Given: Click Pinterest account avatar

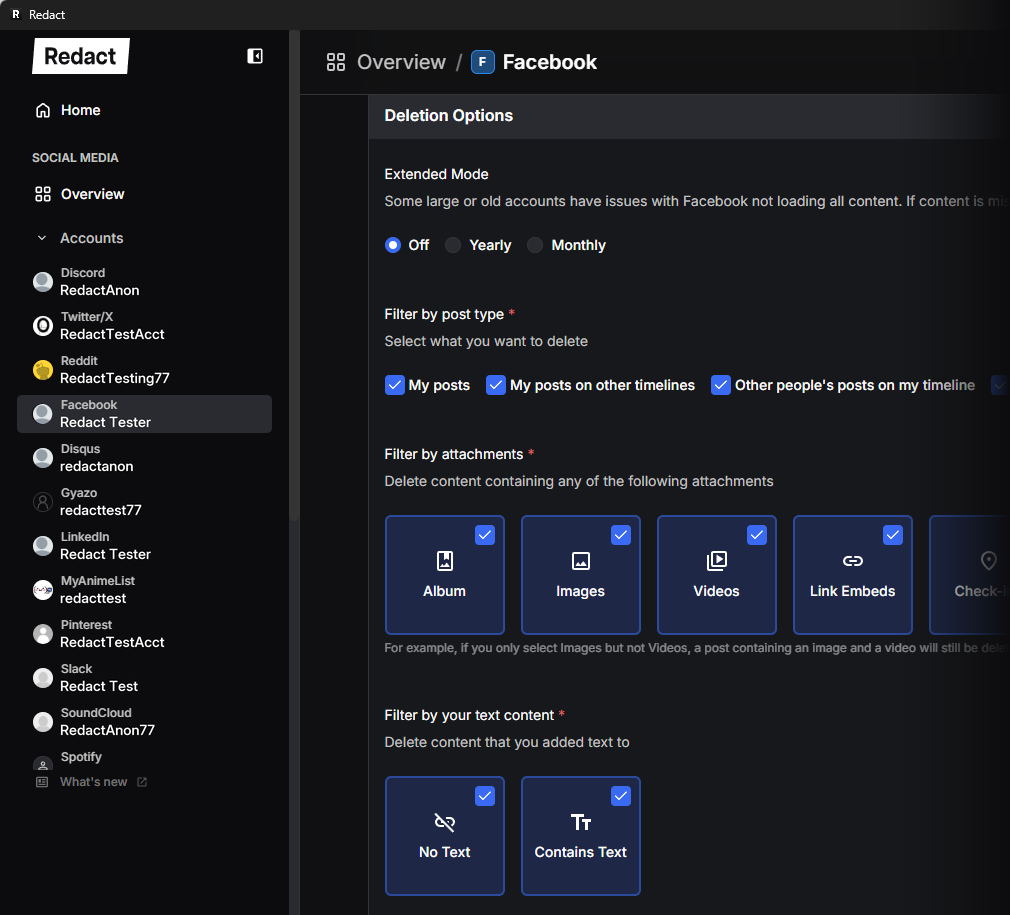Looking at the screenshot, I should pos(43,634).
